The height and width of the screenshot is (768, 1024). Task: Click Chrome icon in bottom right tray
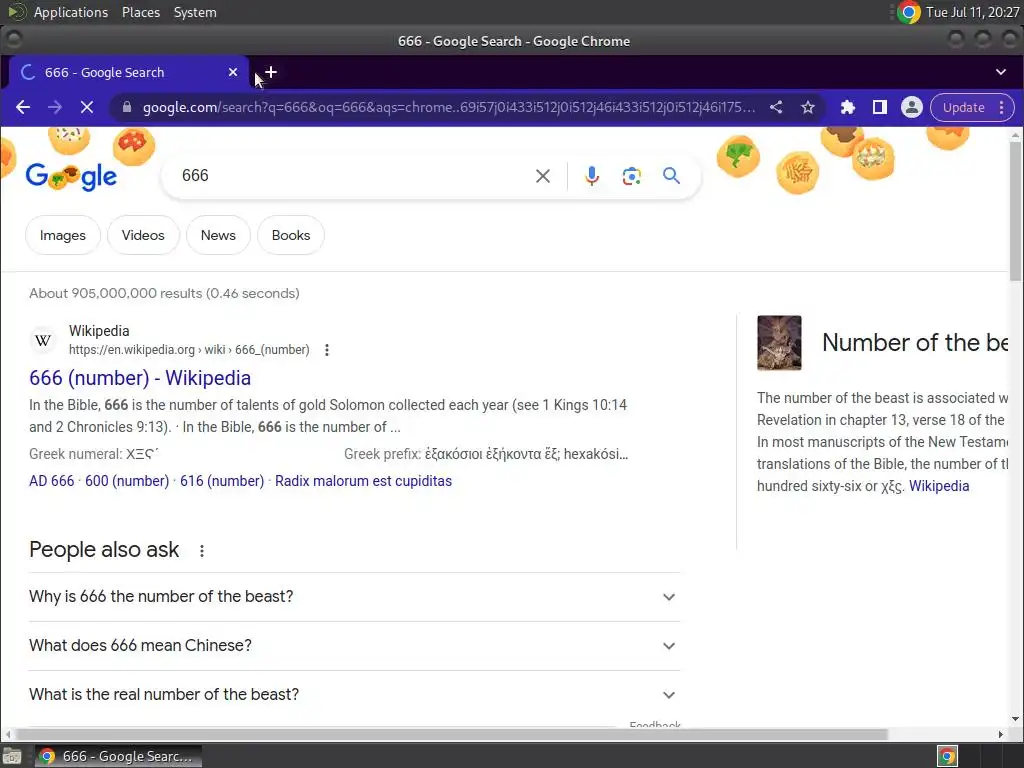tap(947, 756)
